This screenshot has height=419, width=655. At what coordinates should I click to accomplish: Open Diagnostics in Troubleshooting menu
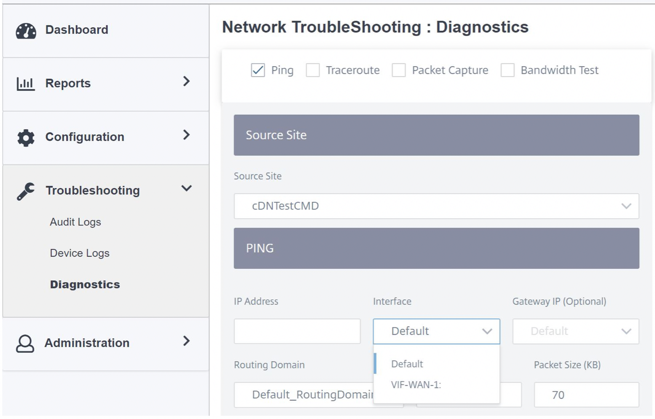pyautogui.click(x=85, y=284)
